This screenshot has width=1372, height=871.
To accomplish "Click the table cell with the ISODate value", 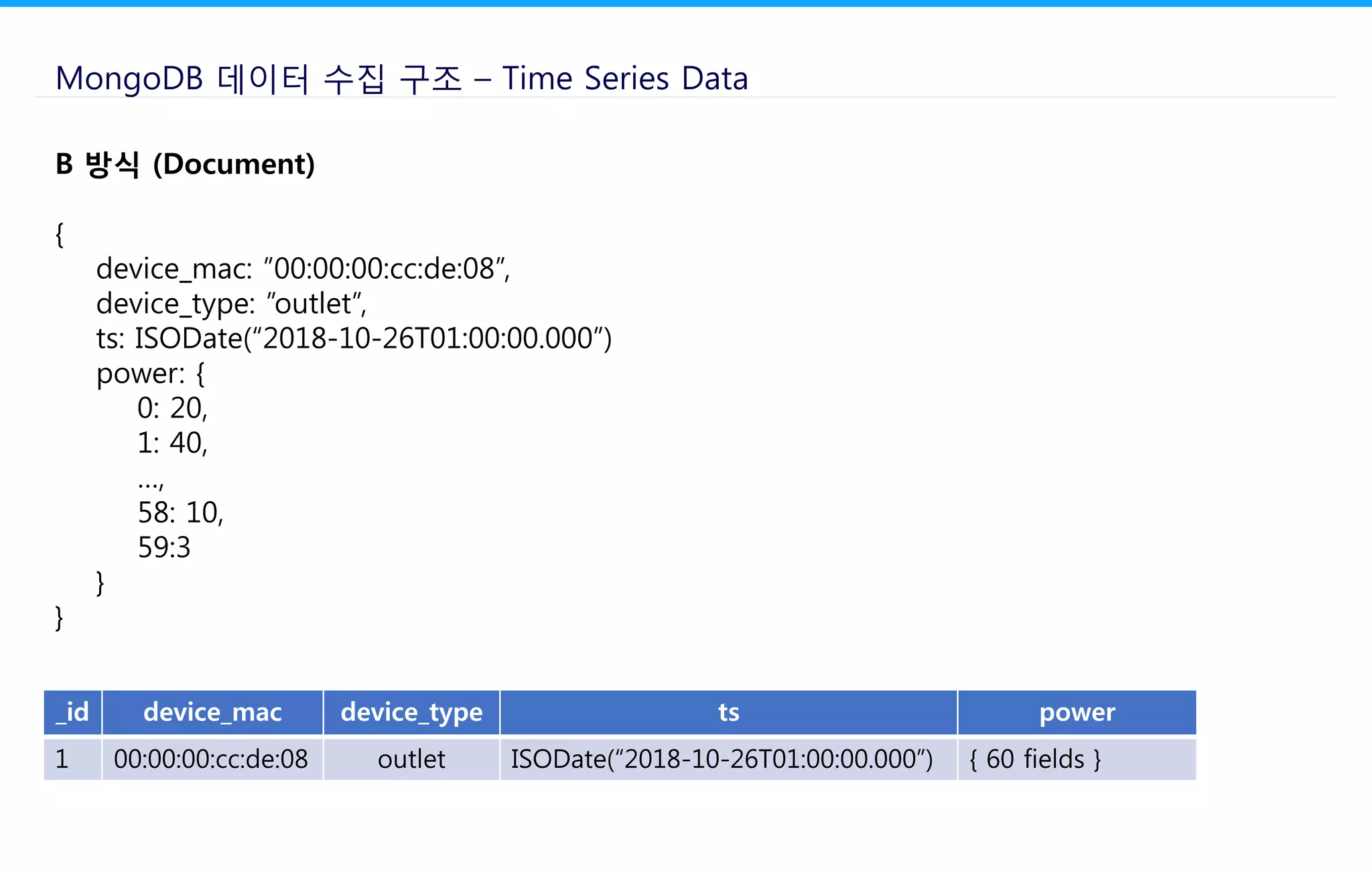I will coord(728,758).
